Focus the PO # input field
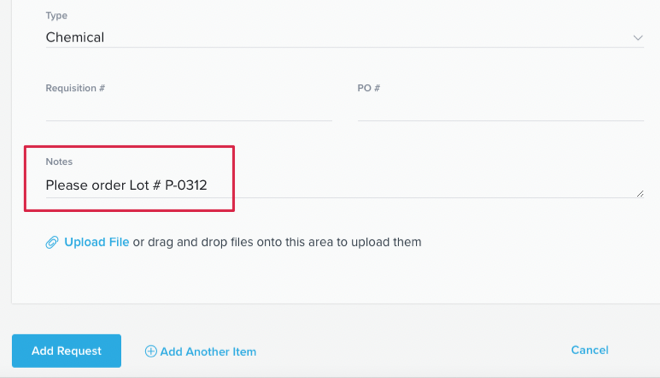The image size is (660, 378). [x=501, y=110]
